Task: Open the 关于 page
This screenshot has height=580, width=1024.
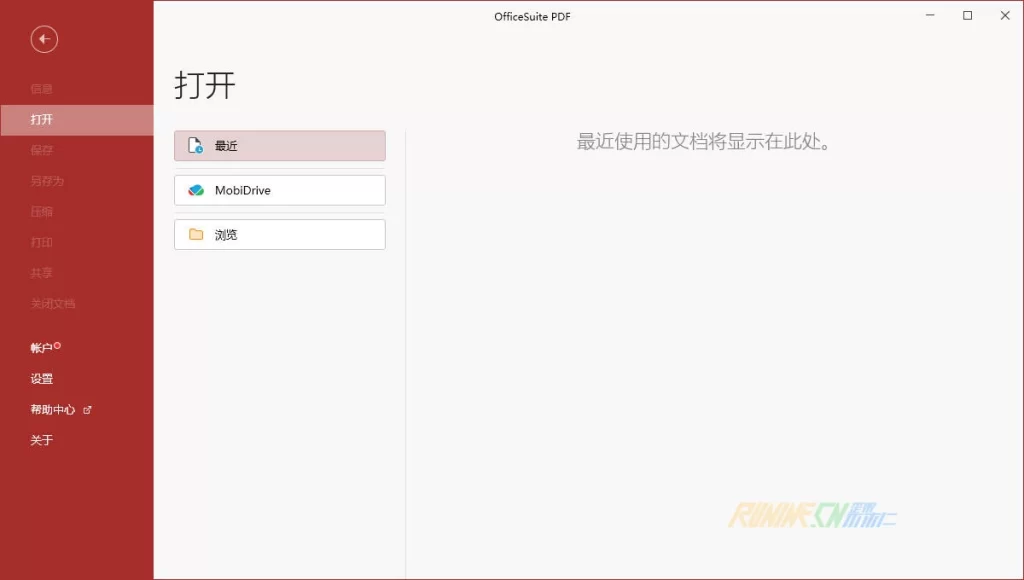Action: 41,440
